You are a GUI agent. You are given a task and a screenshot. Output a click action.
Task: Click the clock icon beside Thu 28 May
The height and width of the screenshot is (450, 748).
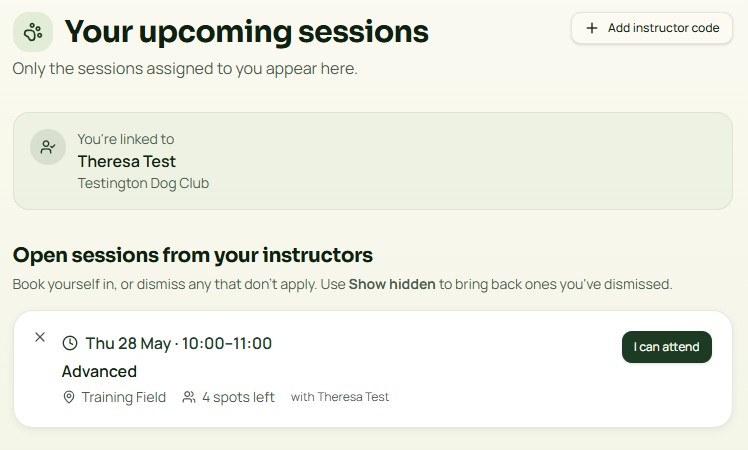coord(70,343)
